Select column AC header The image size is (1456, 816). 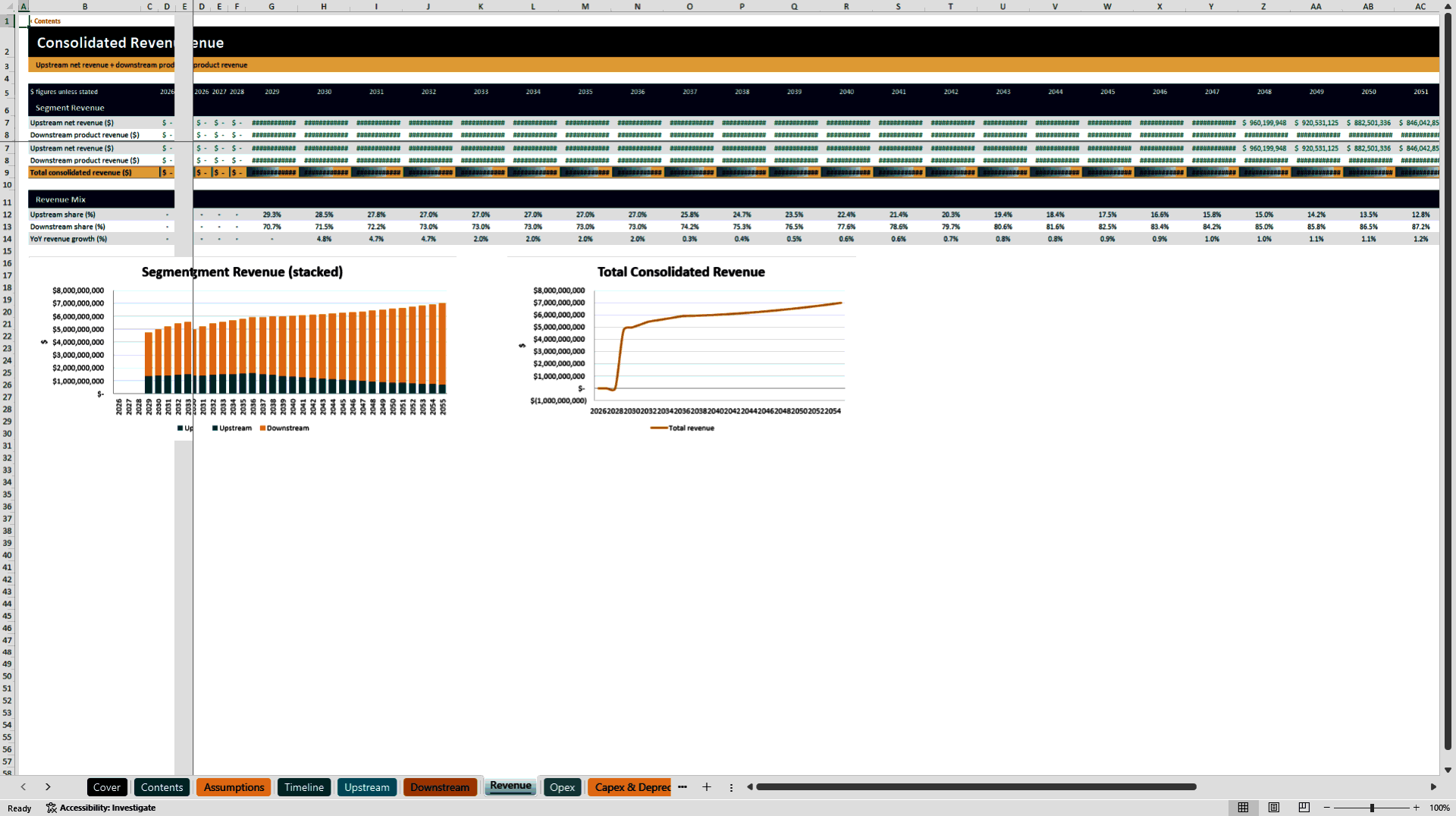click(x=1420, y=6)
